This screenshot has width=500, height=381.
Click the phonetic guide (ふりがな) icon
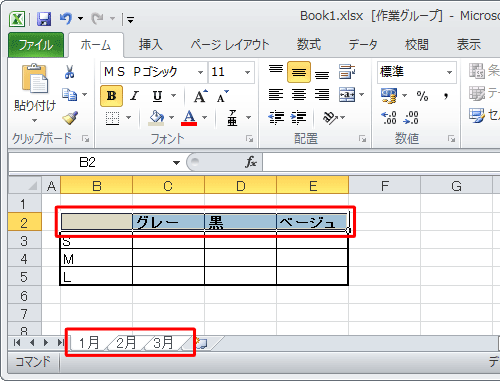(x=232, y=118)
